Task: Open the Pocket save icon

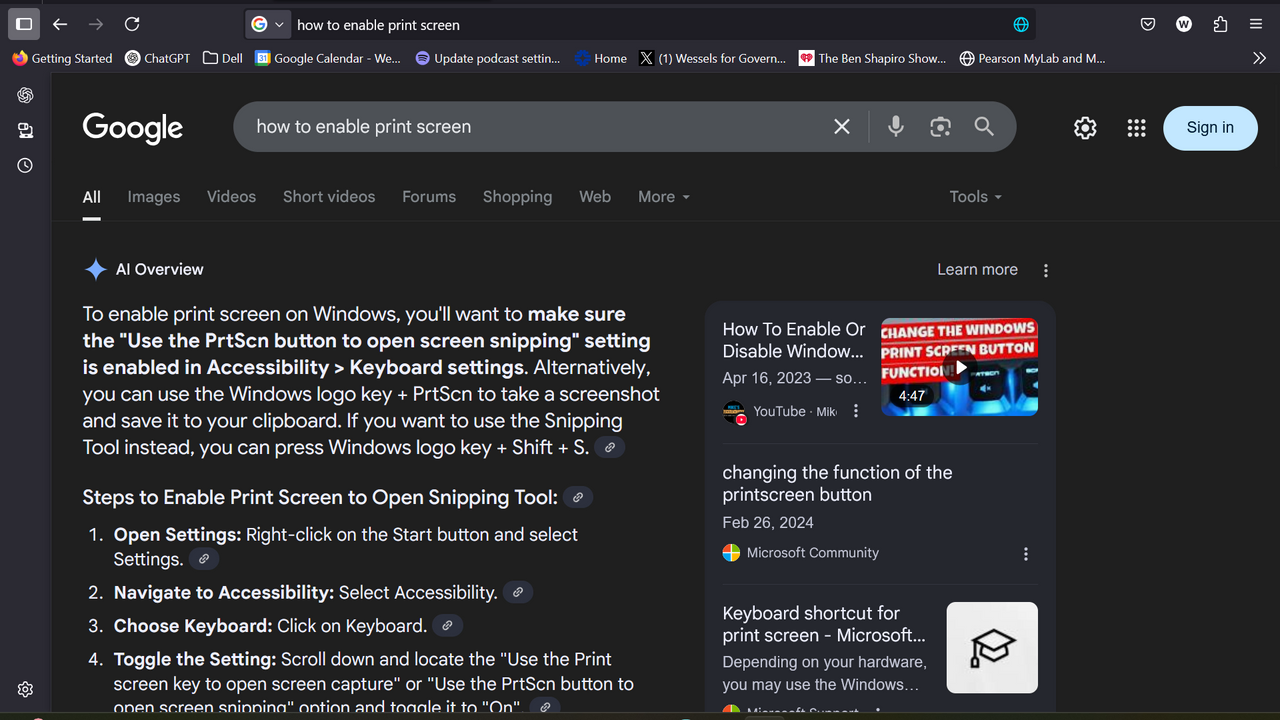Action: point(1148,24)
